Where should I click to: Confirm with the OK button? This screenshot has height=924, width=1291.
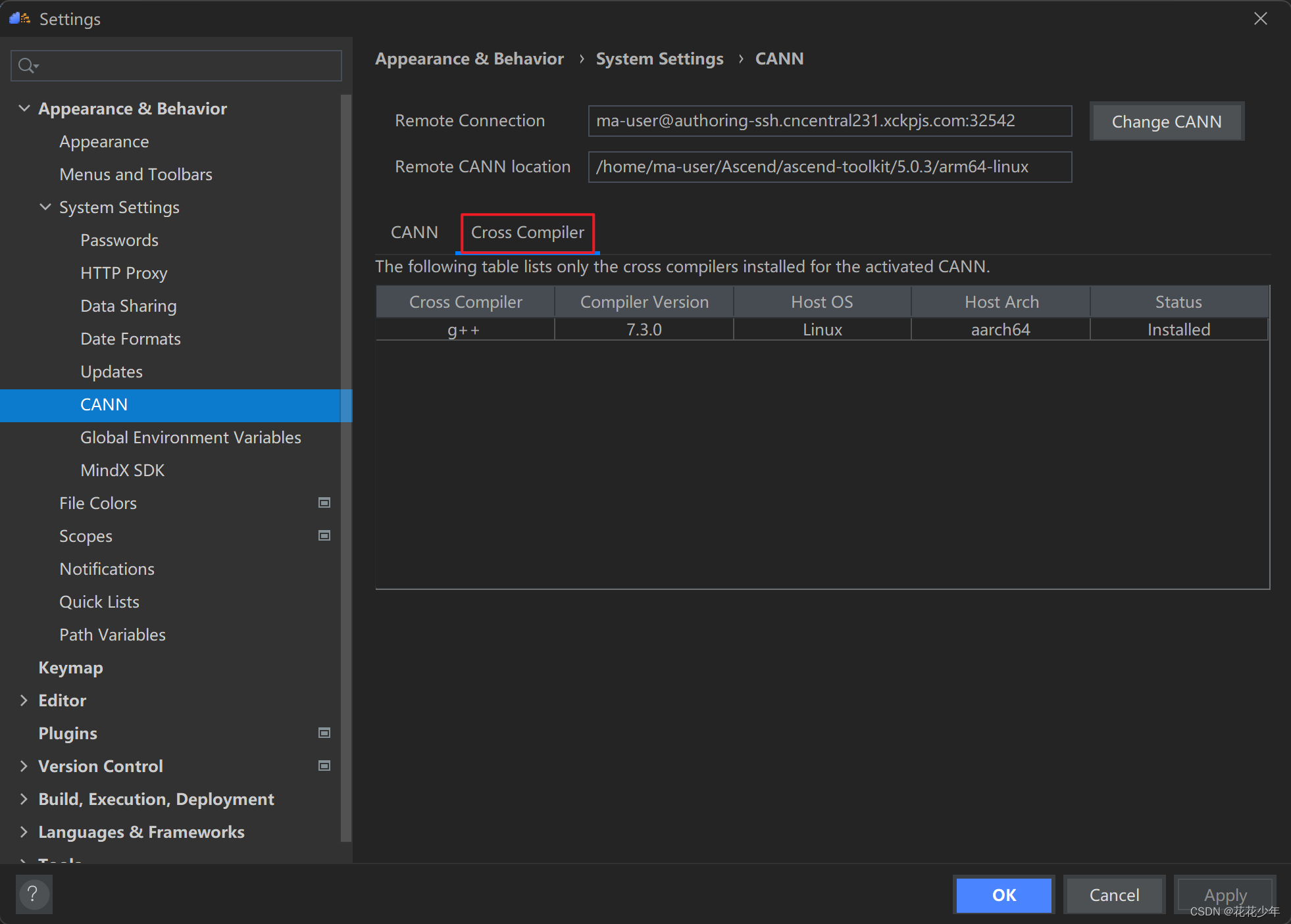(x=1004, y=895)
